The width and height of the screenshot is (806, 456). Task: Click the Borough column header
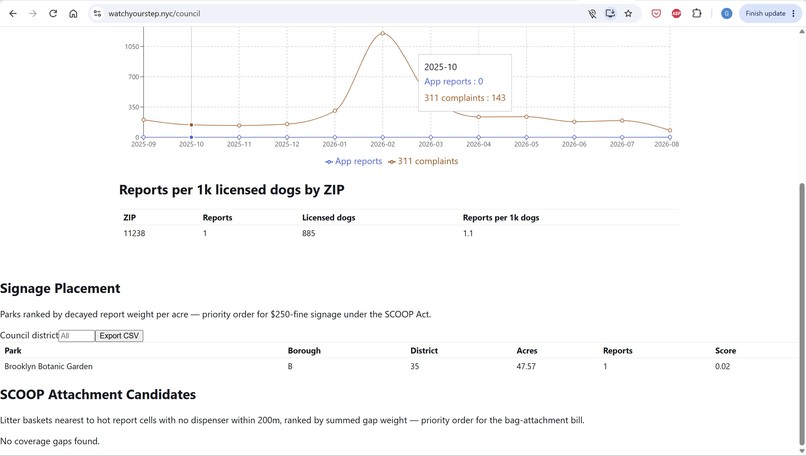click(x=304, y=351)
